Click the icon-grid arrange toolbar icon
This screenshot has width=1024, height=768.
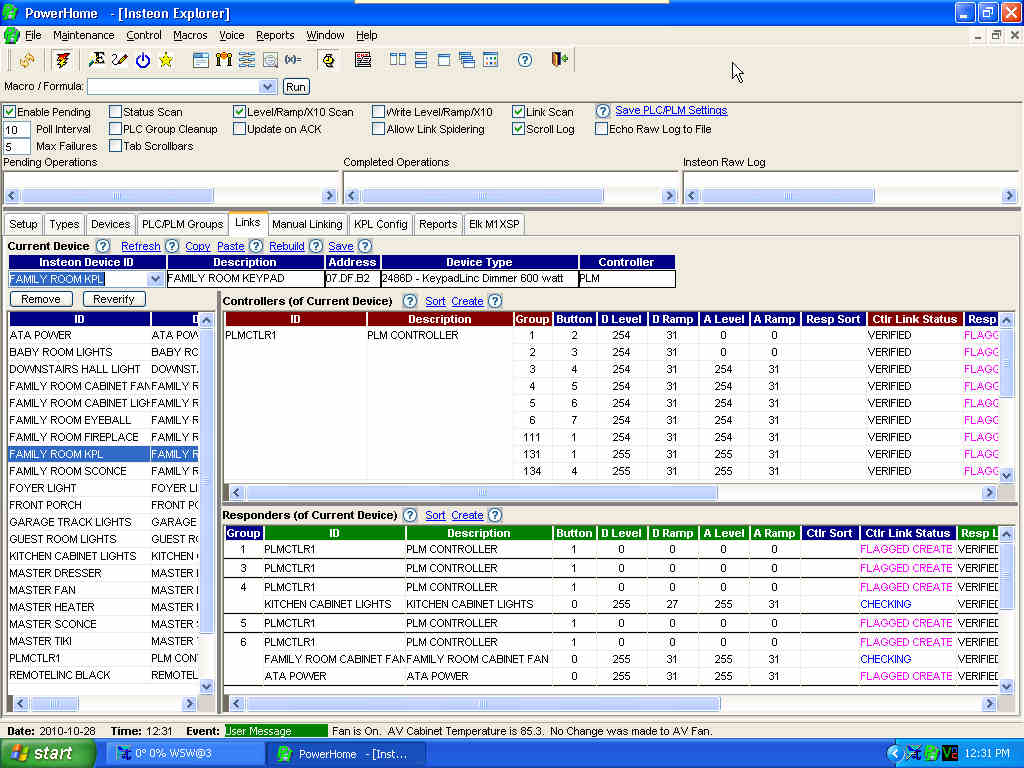(490, 60)
